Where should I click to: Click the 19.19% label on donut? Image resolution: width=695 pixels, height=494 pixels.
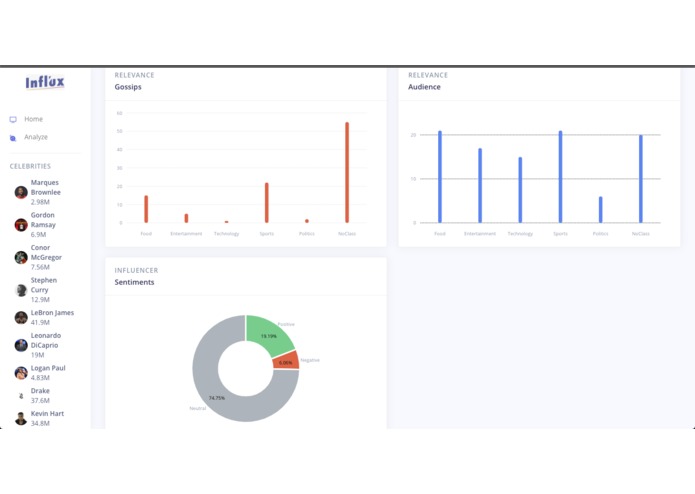pyautogui.click(x=269, y=336)
